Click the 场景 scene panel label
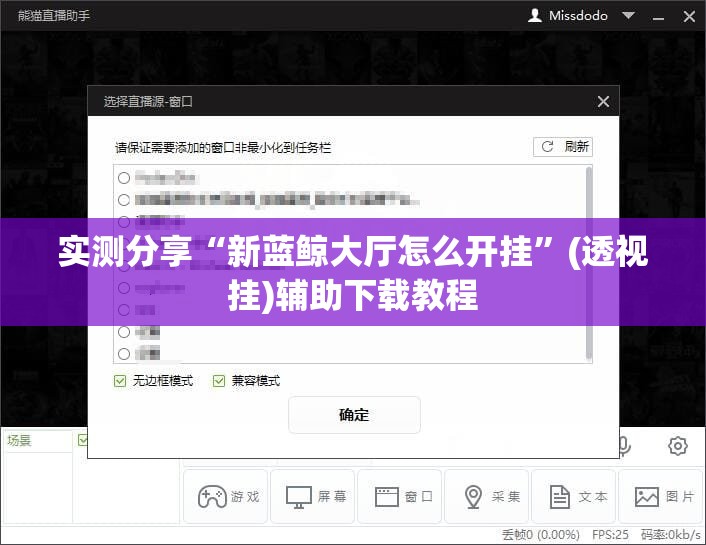Image resolution: width=706 pixels, height=545 pixels. [19, 441]
